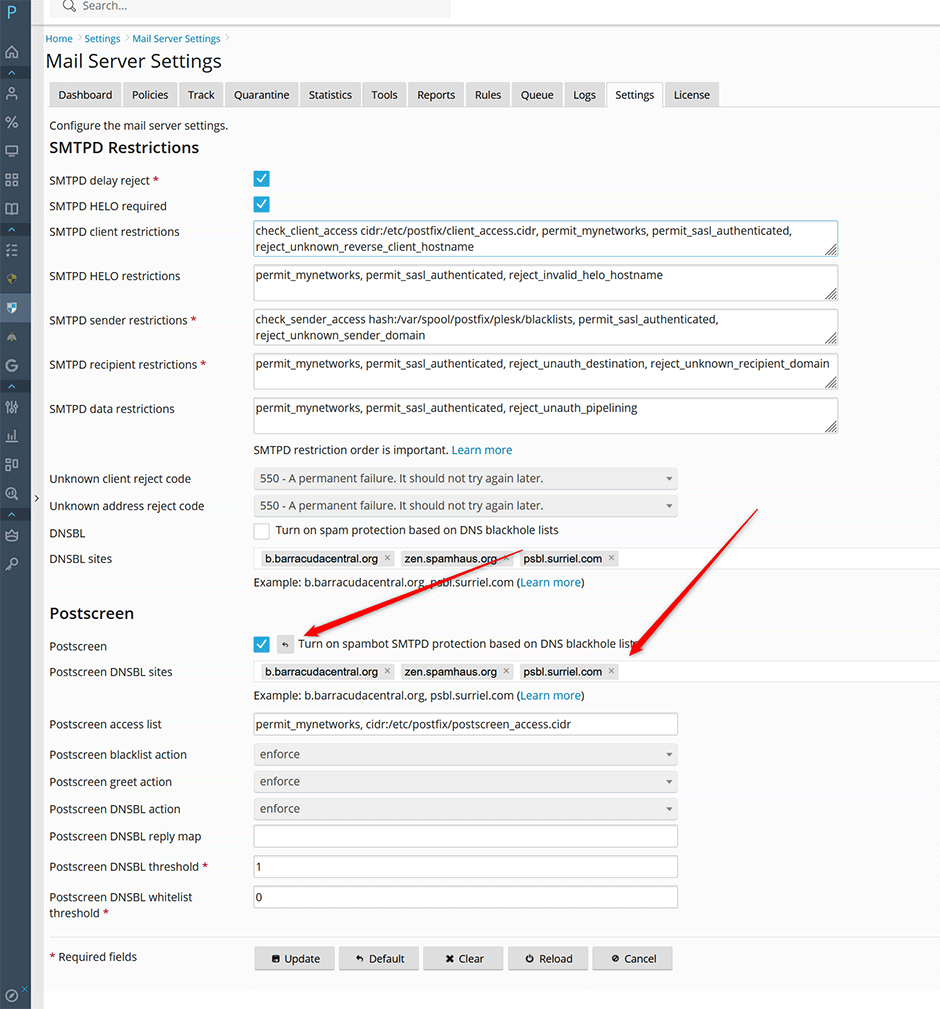940x1009 pixels.
Task: Remove b.barracudacentral.org from Postscreen DNSBL sites
Action: (387, 671)
